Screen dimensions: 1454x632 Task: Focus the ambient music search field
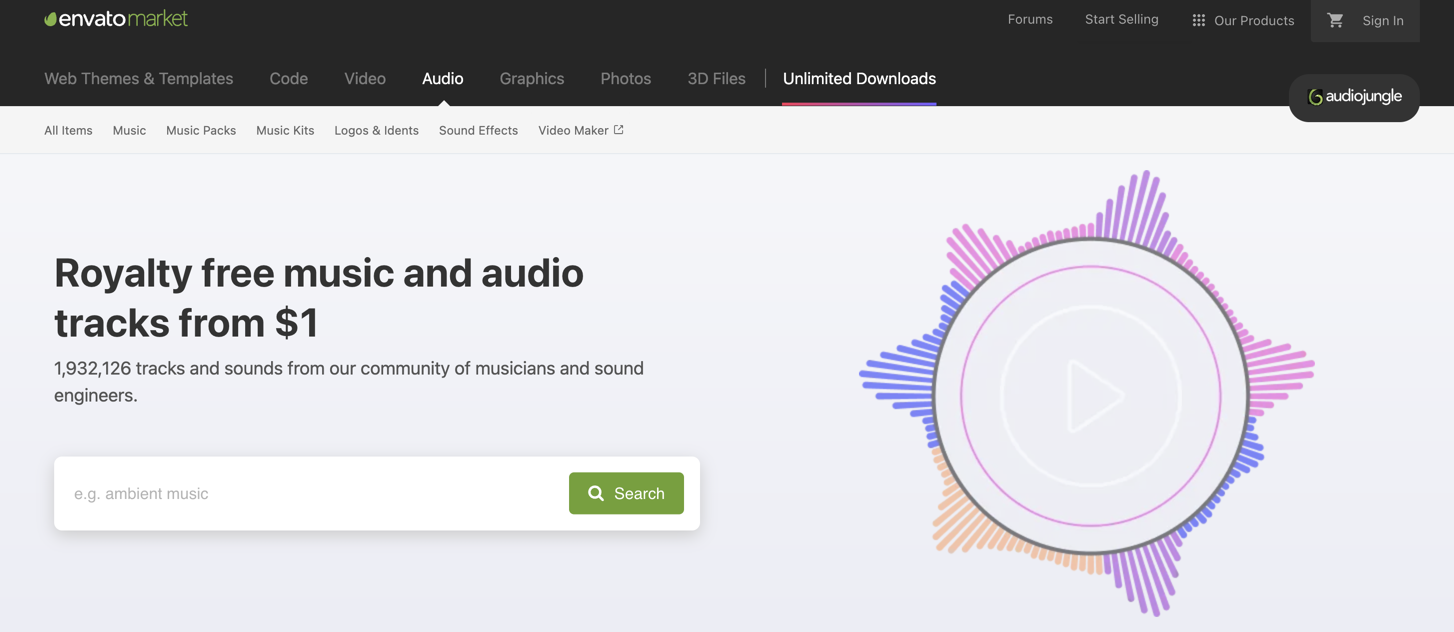(x=310, y=494)
